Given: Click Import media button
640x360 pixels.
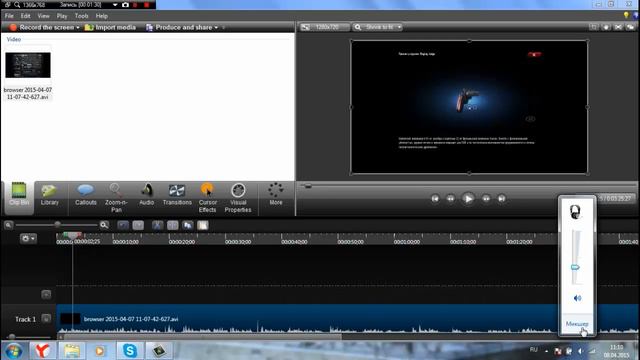Looking at the screenshot, I should click(110, 27).
